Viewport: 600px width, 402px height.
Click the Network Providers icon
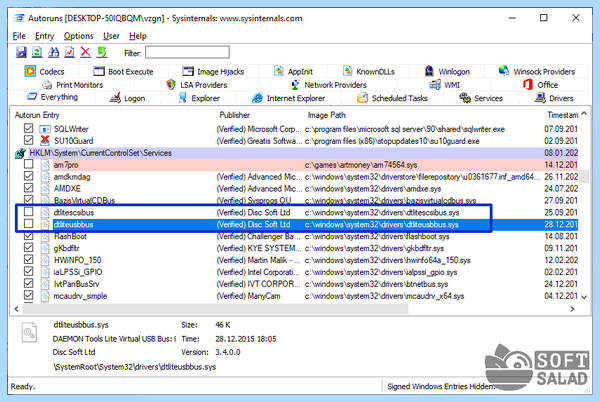[295, 85]
